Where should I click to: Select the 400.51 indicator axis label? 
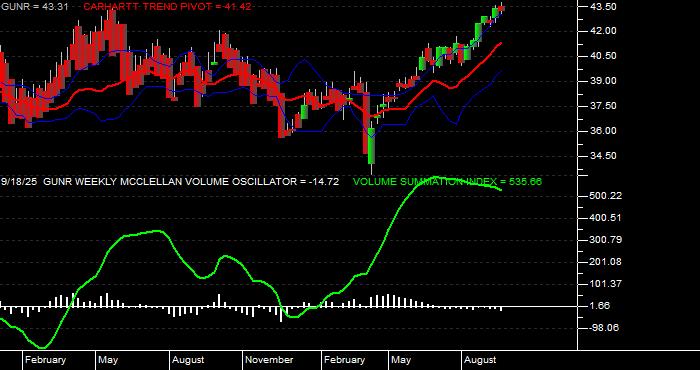(x=606, y=218)
